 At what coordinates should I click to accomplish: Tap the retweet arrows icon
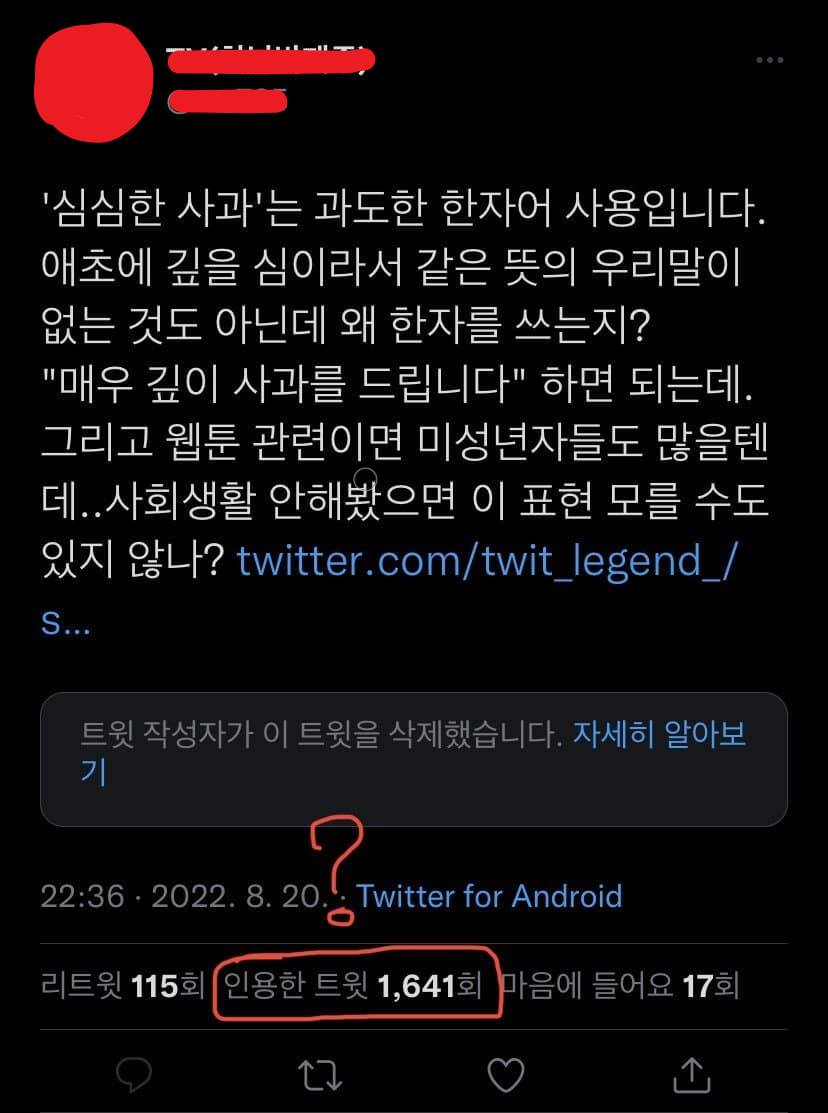[320, 1075]
